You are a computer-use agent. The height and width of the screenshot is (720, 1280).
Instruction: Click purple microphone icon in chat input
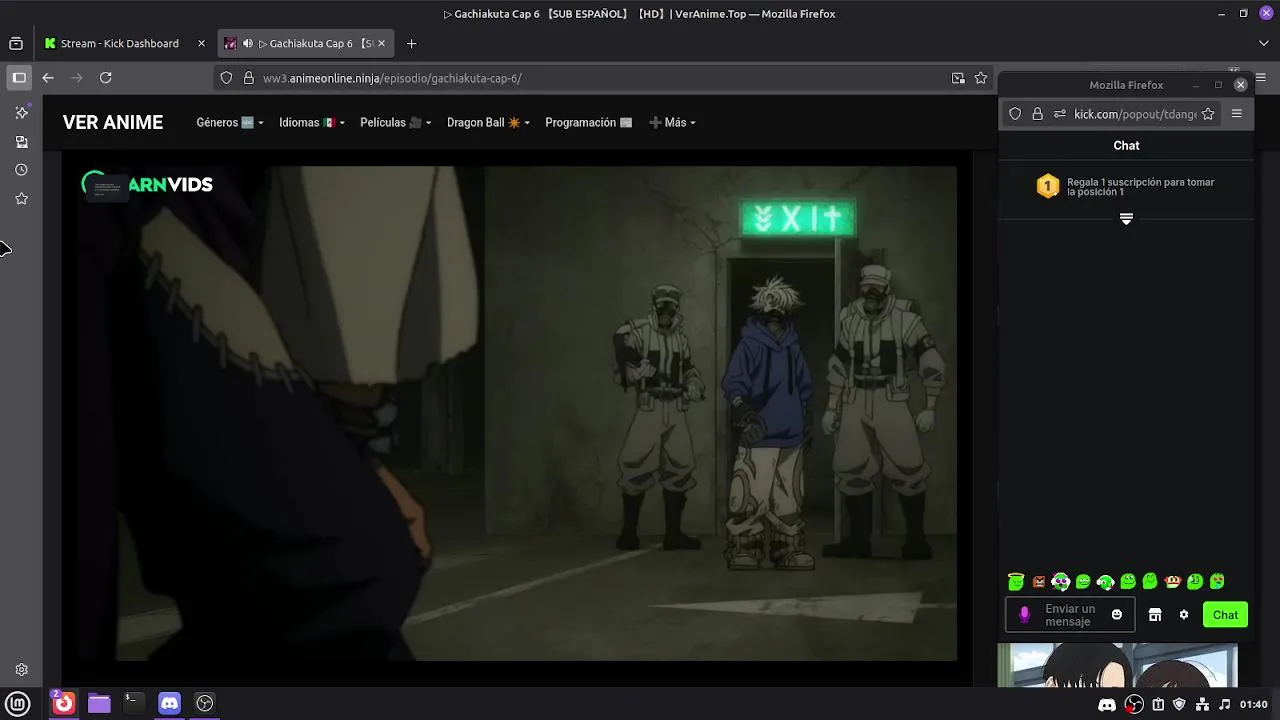coord(1024,615)
